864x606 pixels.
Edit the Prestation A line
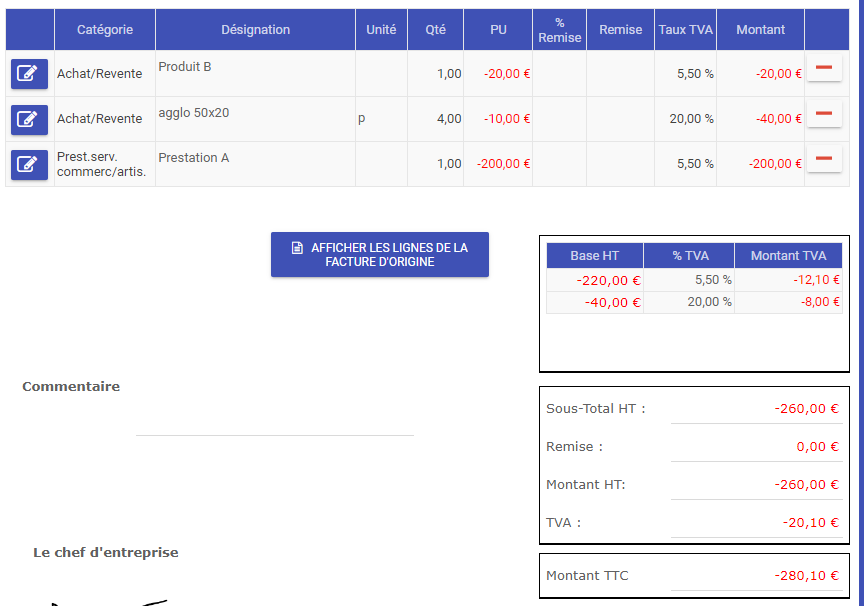tap(29, 164)
